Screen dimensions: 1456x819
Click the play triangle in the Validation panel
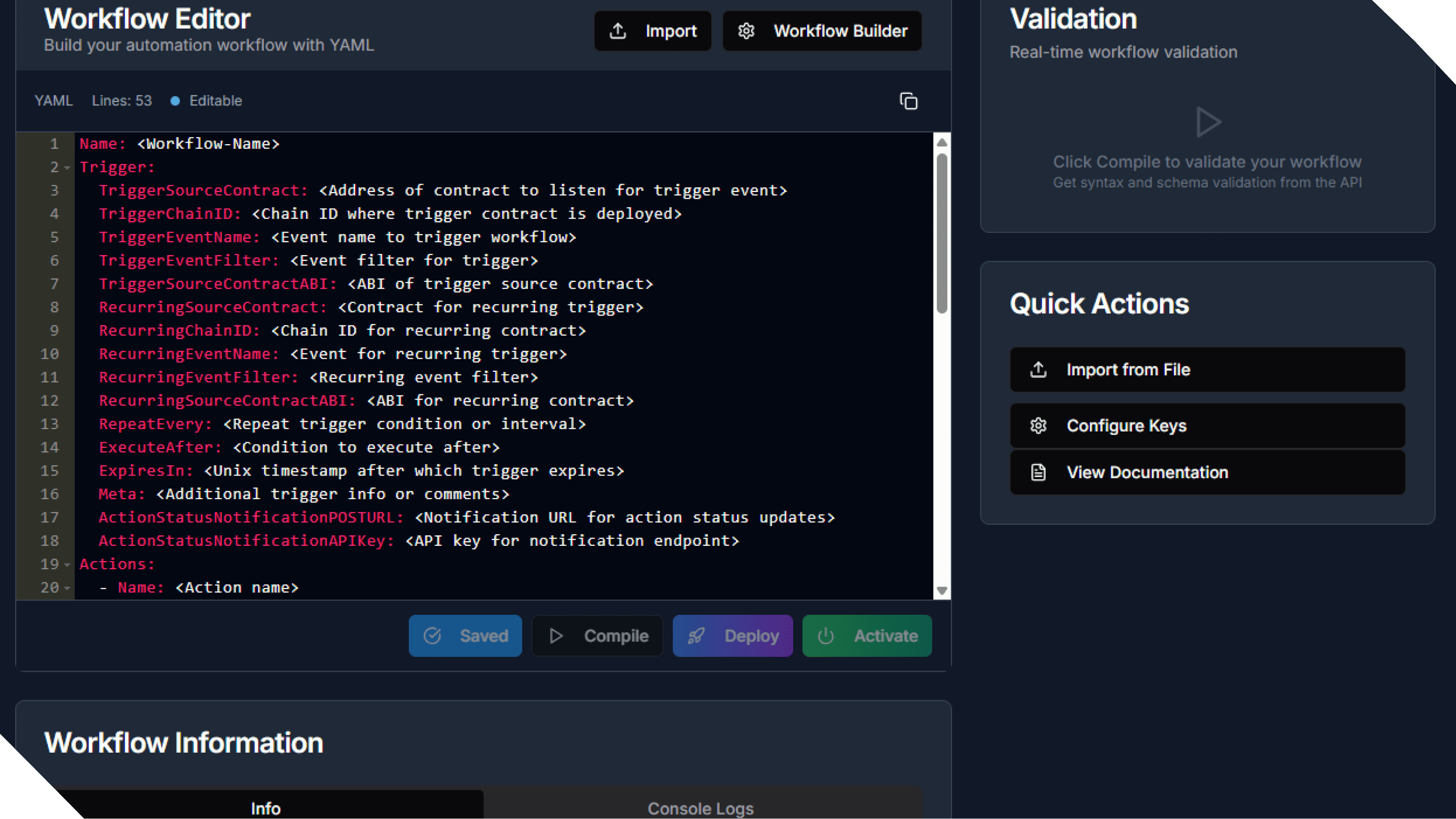pos(1208,121)
